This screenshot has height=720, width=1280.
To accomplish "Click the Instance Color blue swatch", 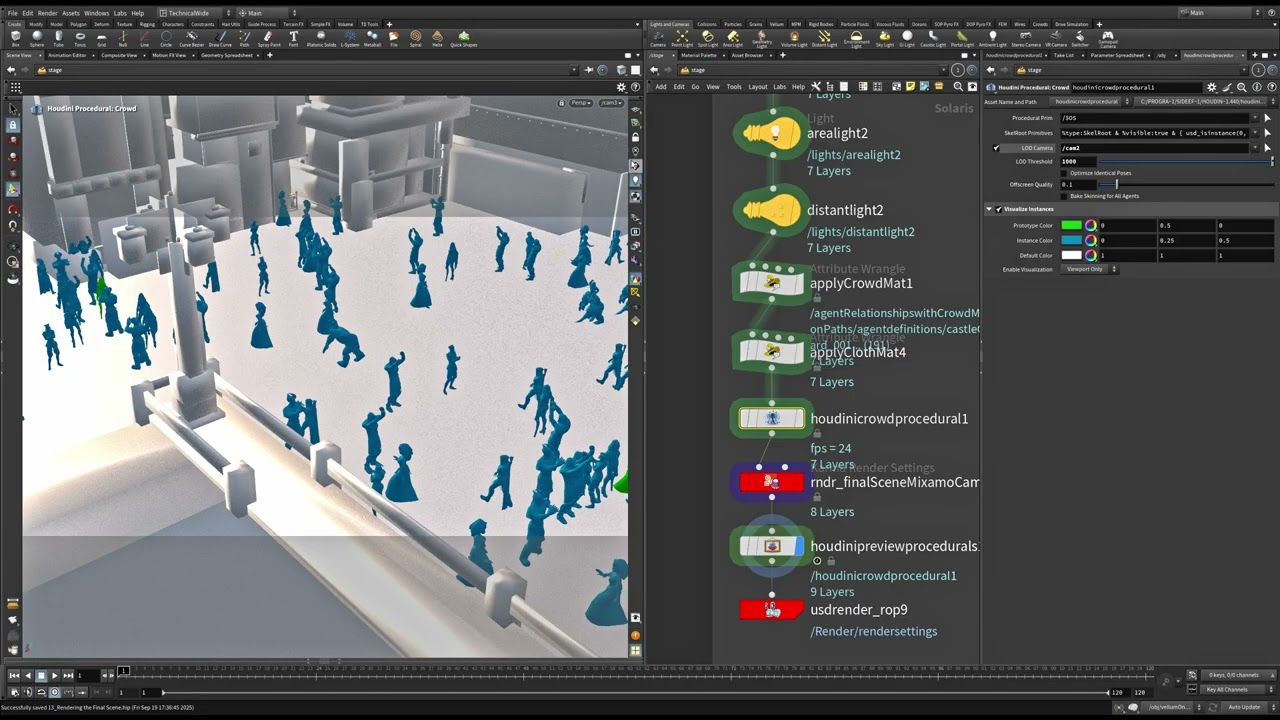I will click(1071, 240).
